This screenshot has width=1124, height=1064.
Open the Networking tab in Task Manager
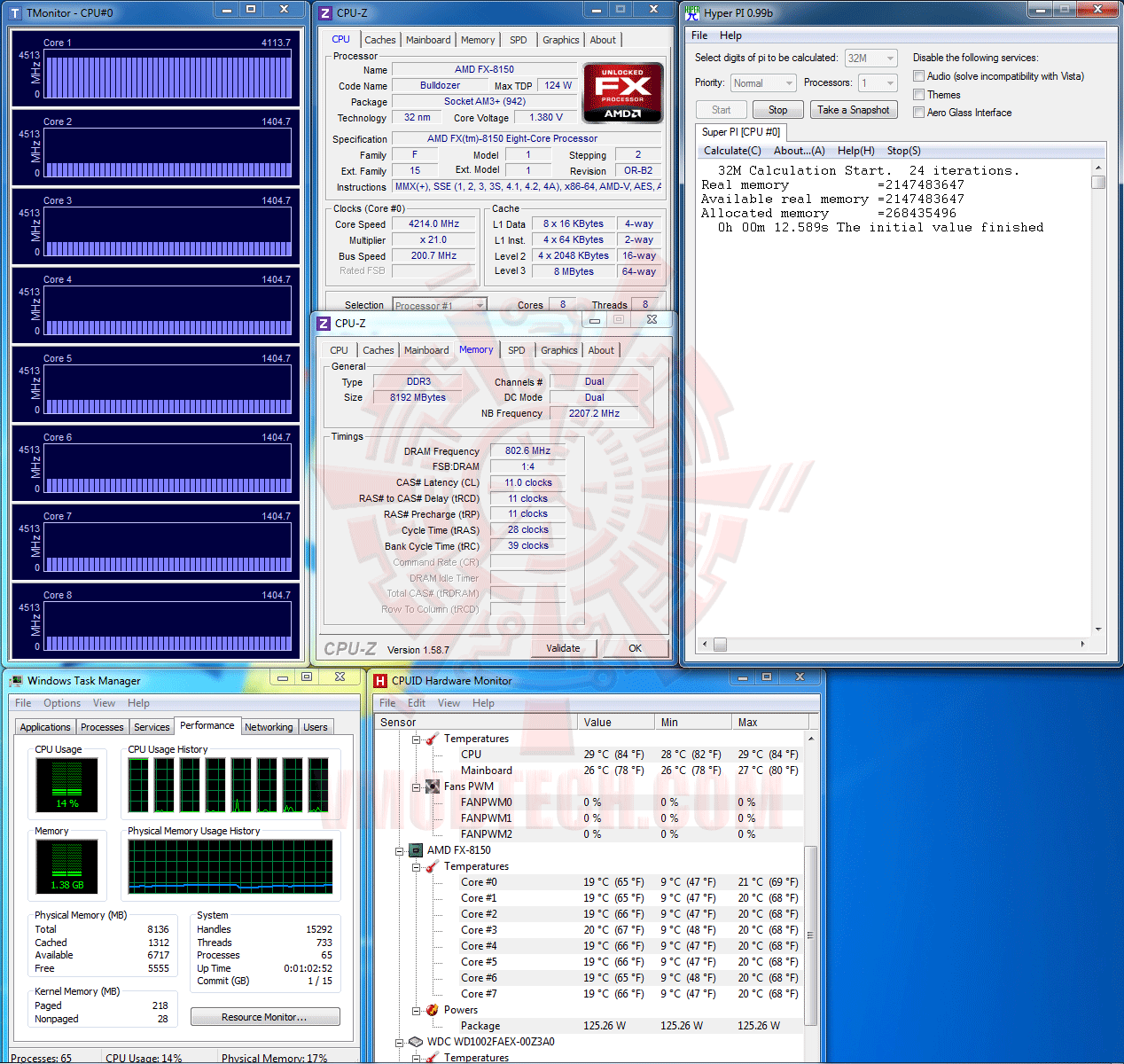point(269,727)
